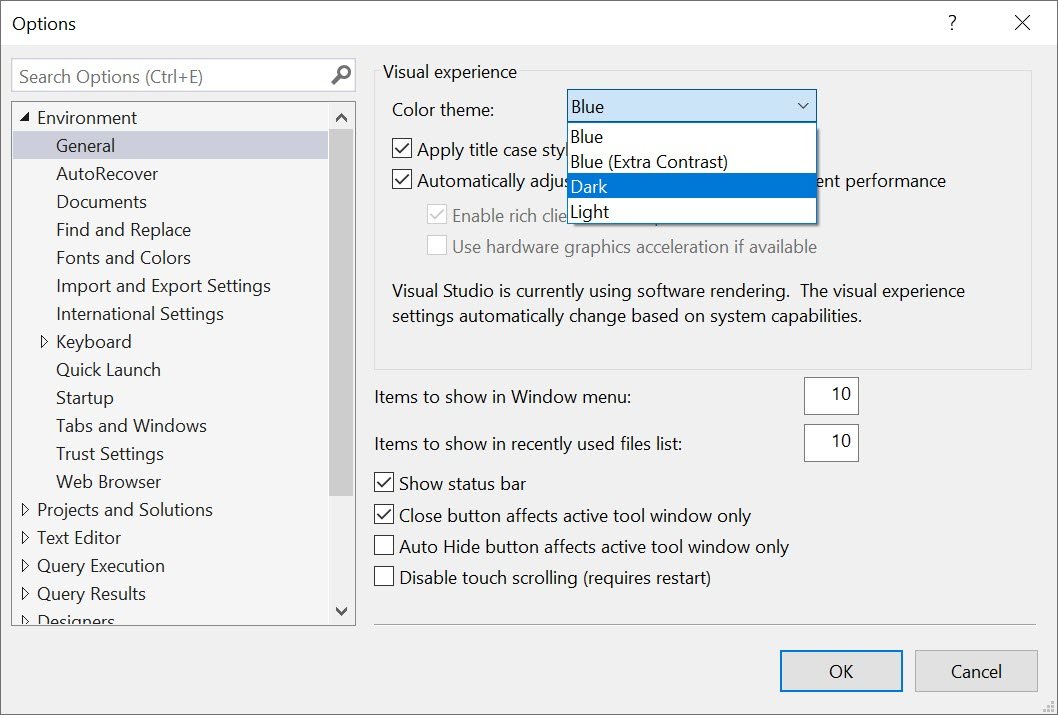Select Keyboard tree item
Viewport: 1058px width, 715px height.
coord(94,342)
